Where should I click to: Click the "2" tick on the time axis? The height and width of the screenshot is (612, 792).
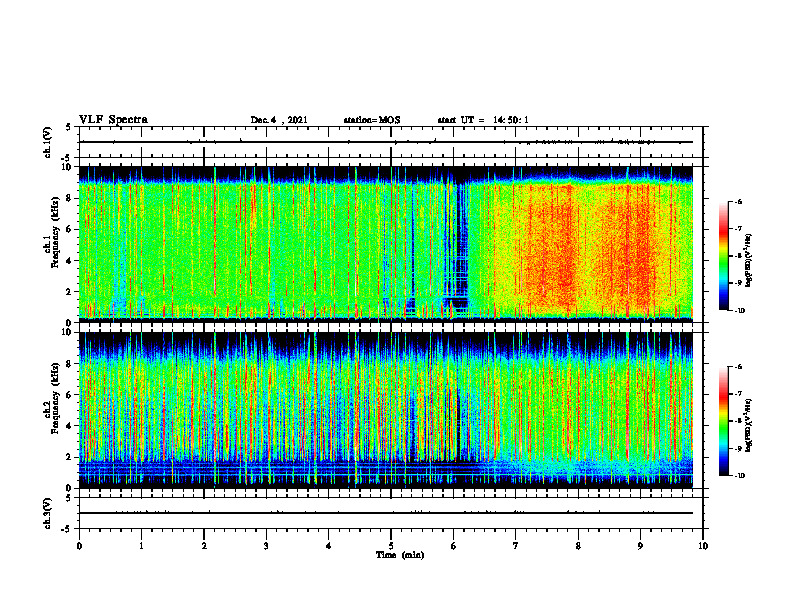[x=204, y=546]
